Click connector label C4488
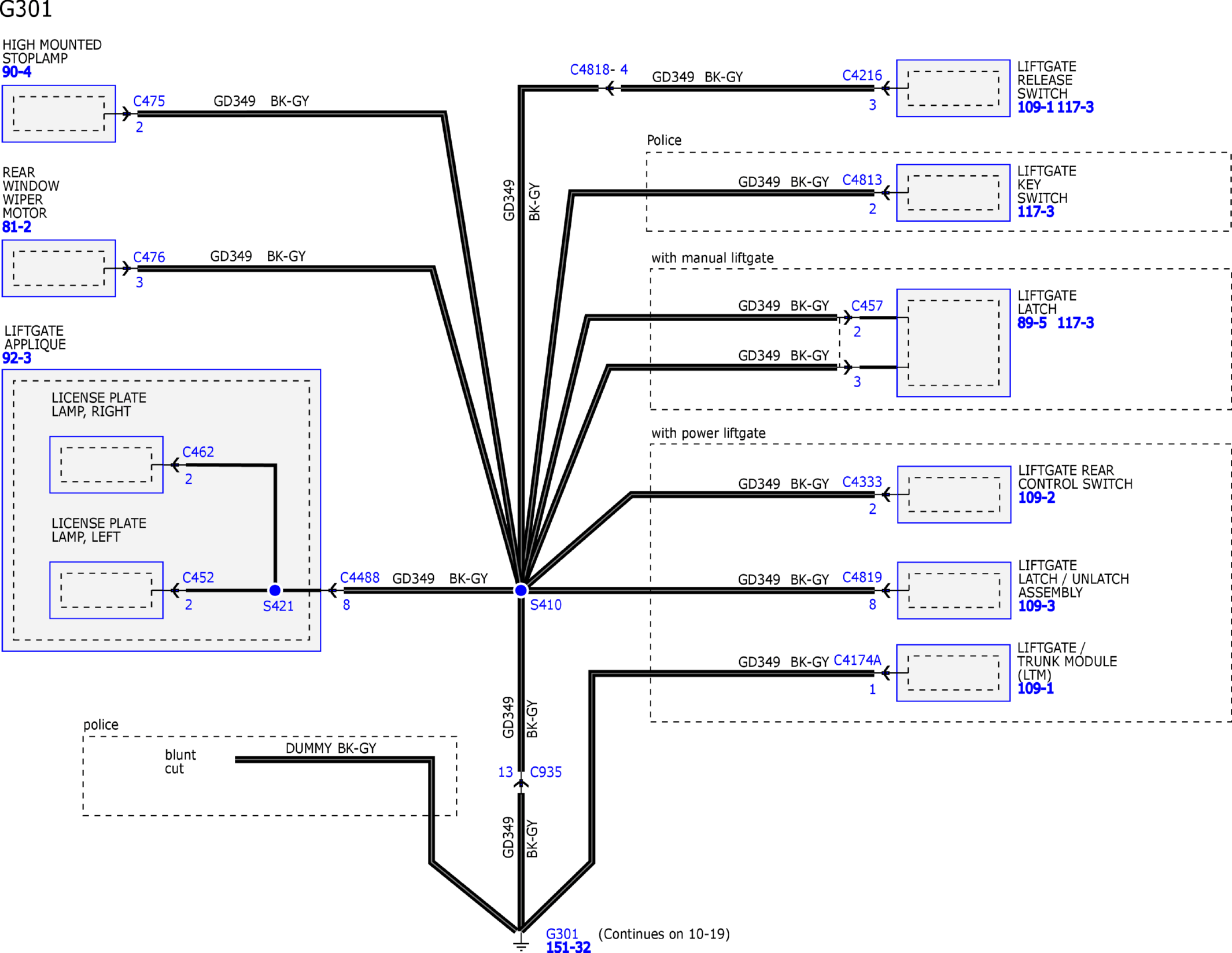This screenshot has width=1232, height=953. click(359, 577)
